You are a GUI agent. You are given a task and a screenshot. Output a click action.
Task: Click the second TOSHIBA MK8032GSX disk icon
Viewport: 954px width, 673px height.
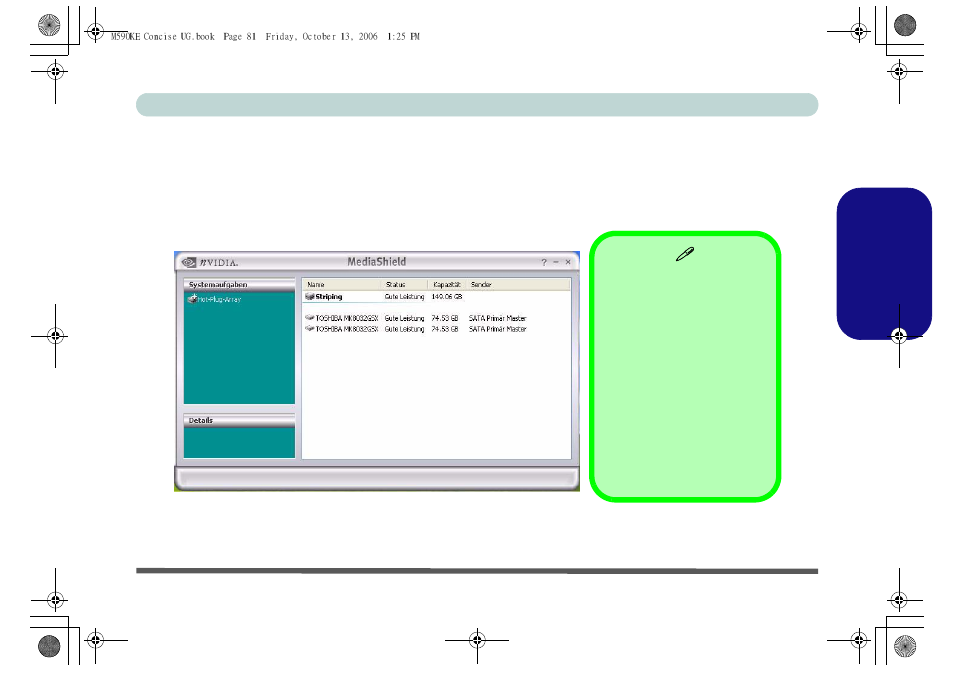pyautogui.click(x=310, y=328)
